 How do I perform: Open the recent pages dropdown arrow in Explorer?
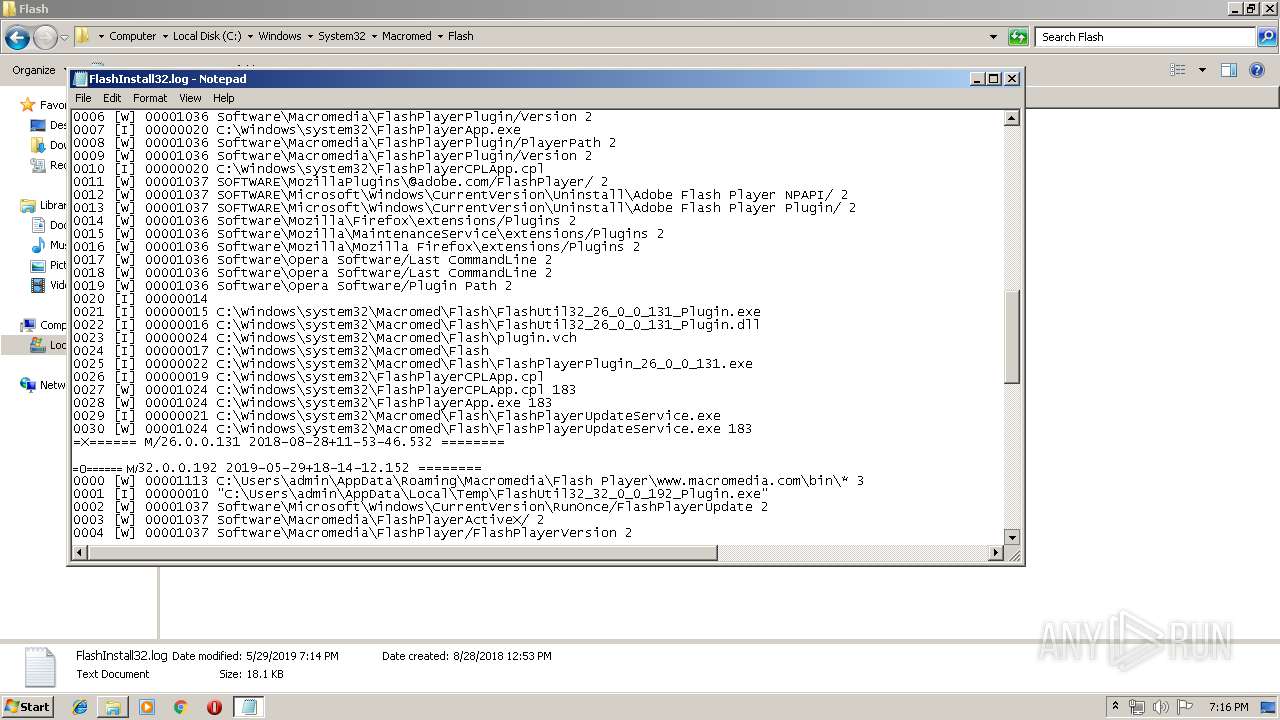click(x=64, y=37)
